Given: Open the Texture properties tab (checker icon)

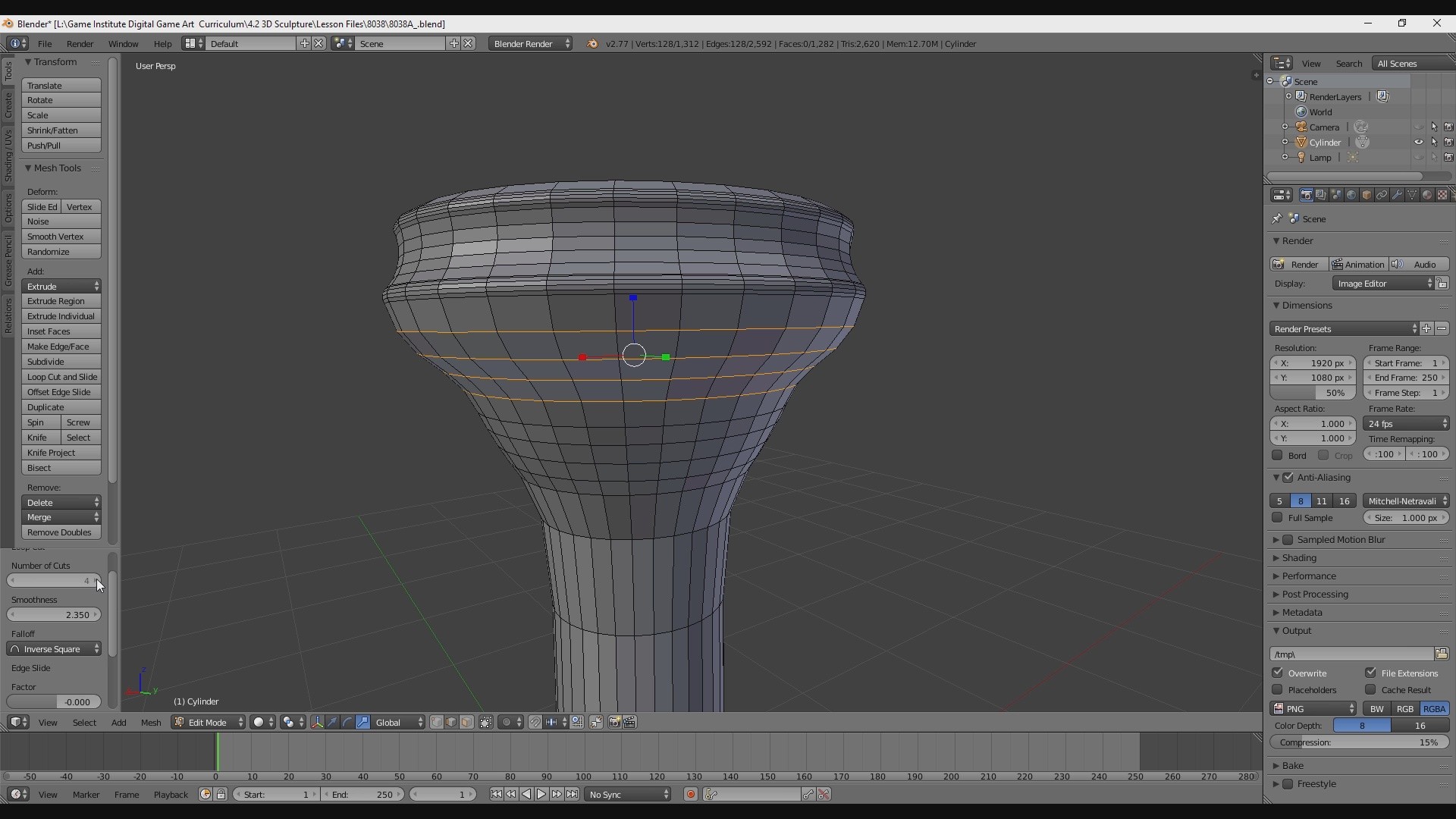Looking at the screenshot, I should pyautogui.click(x=1442, y=195).
